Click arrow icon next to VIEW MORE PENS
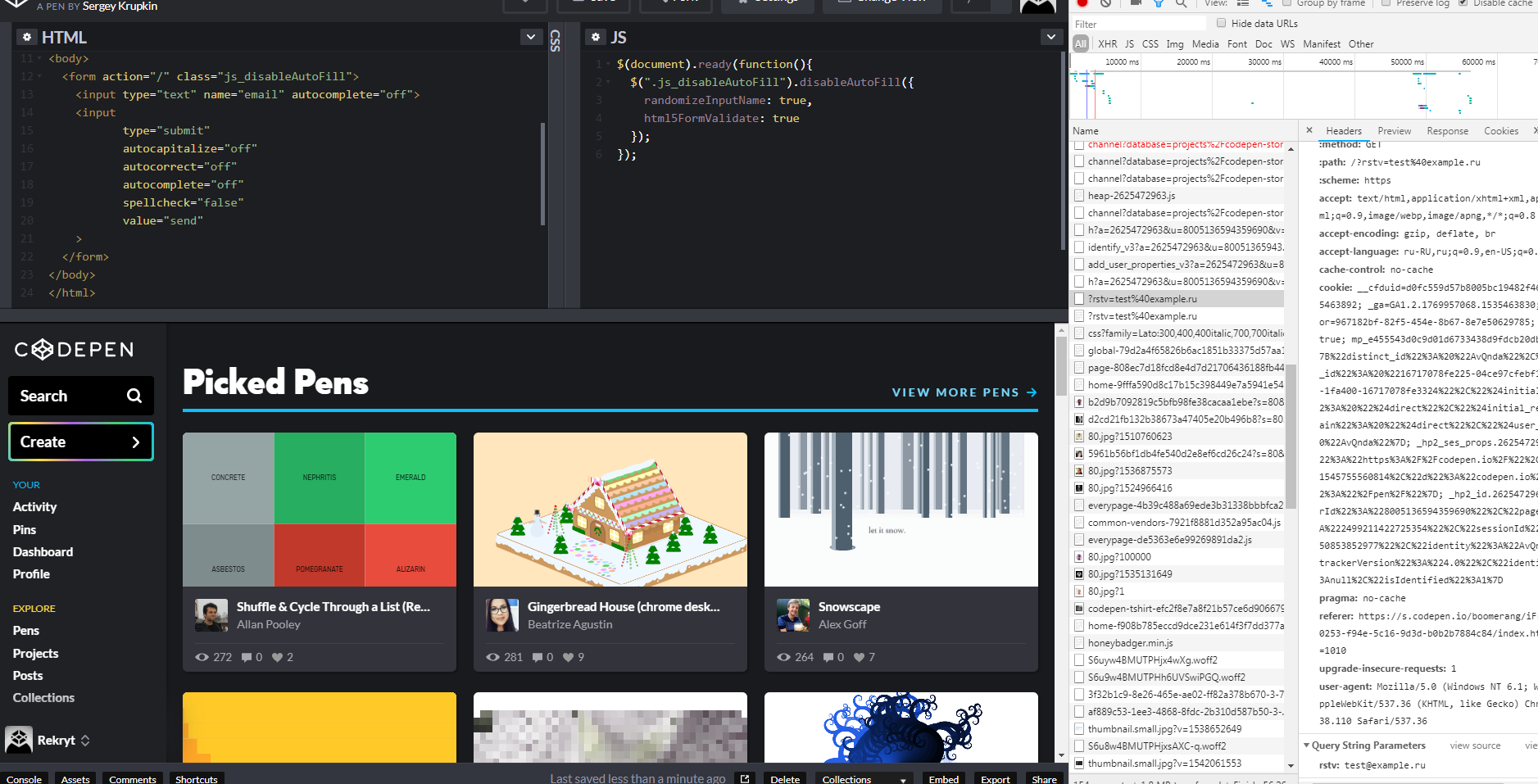Image resolution: width=1538 pixels, height=784 pixels. [x=1032, y=392]
